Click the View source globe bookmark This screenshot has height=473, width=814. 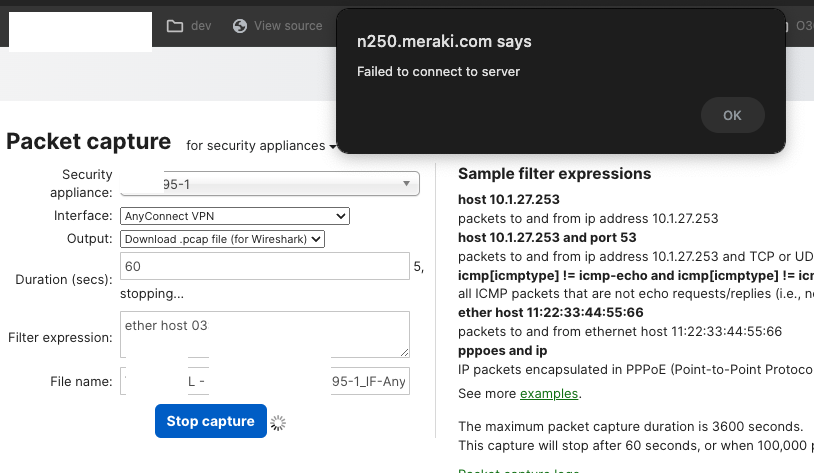[277, 26]
